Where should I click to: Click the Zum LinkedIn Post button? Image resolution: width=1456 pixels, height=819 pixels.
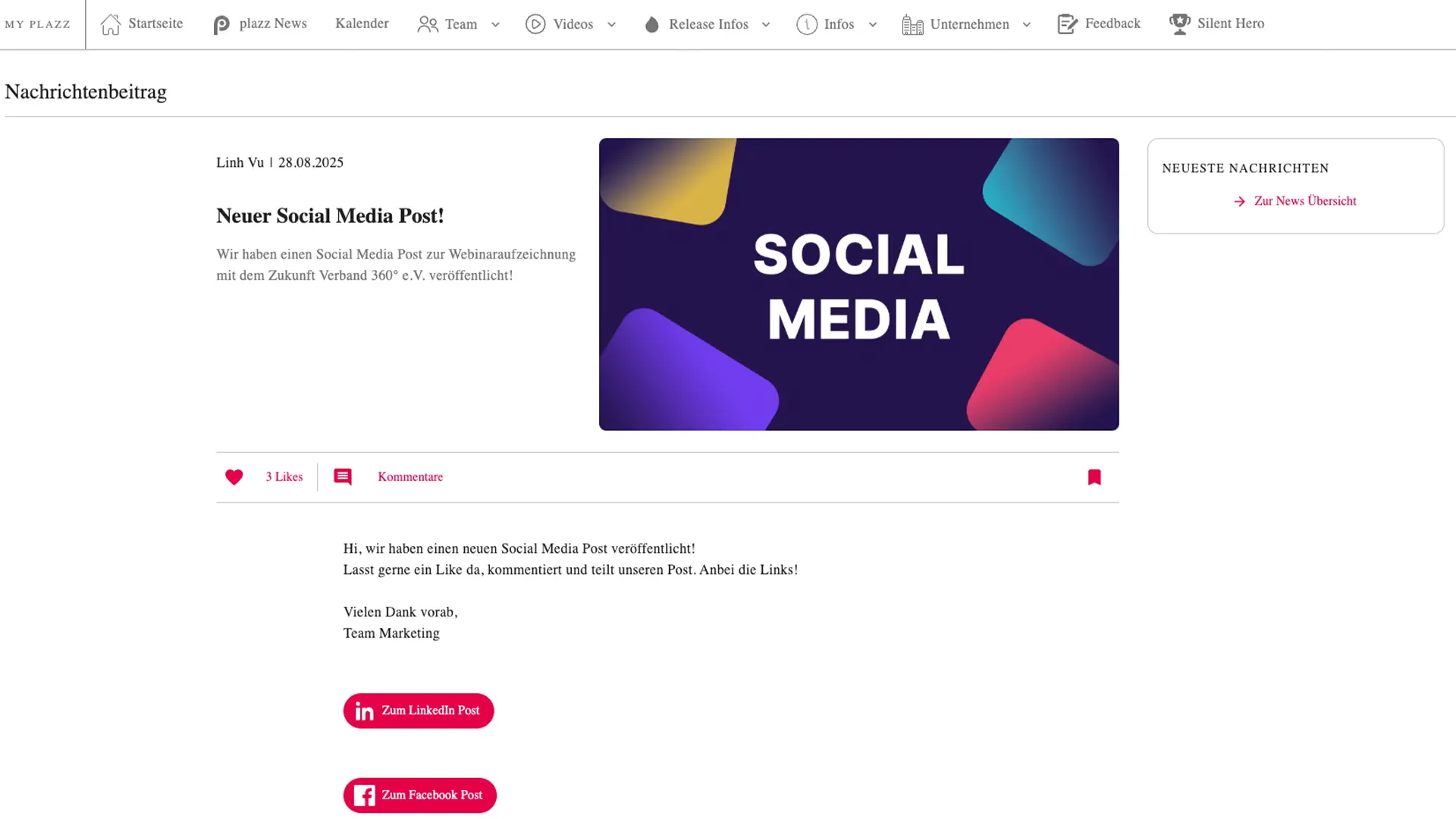[419, 711]
